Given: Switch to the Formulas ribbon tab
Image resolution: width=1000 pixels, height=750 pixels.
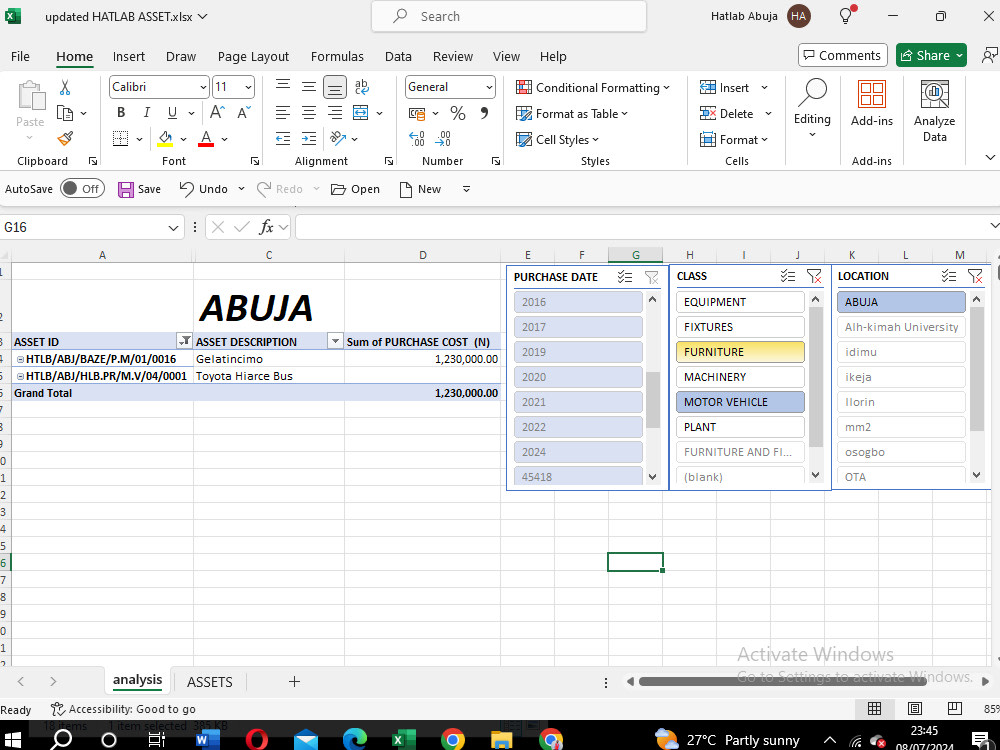Looking at the screenshot, I should point(337,56).
